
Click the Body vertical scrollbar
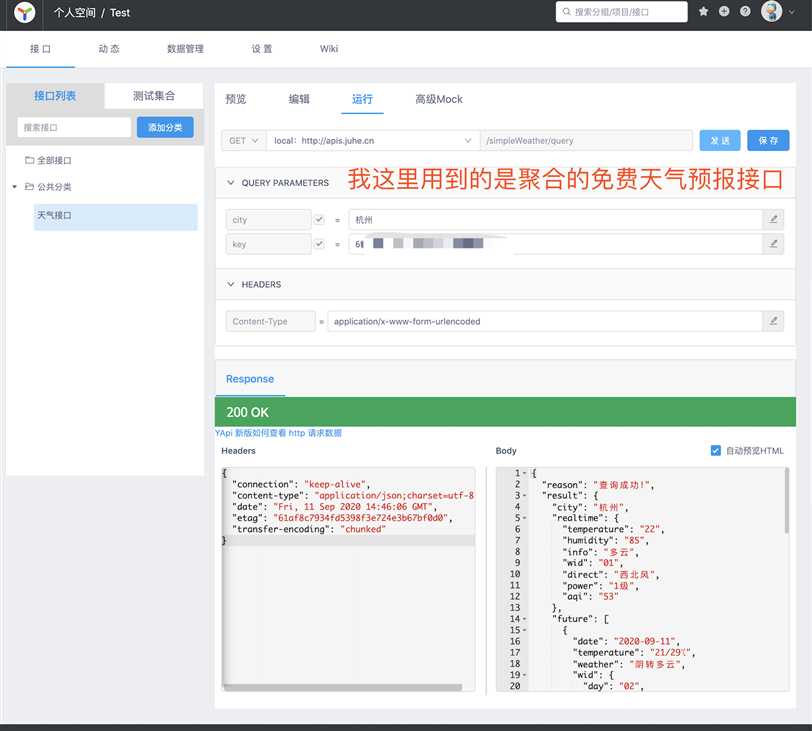pyautogui.click(x=787, y=501)
